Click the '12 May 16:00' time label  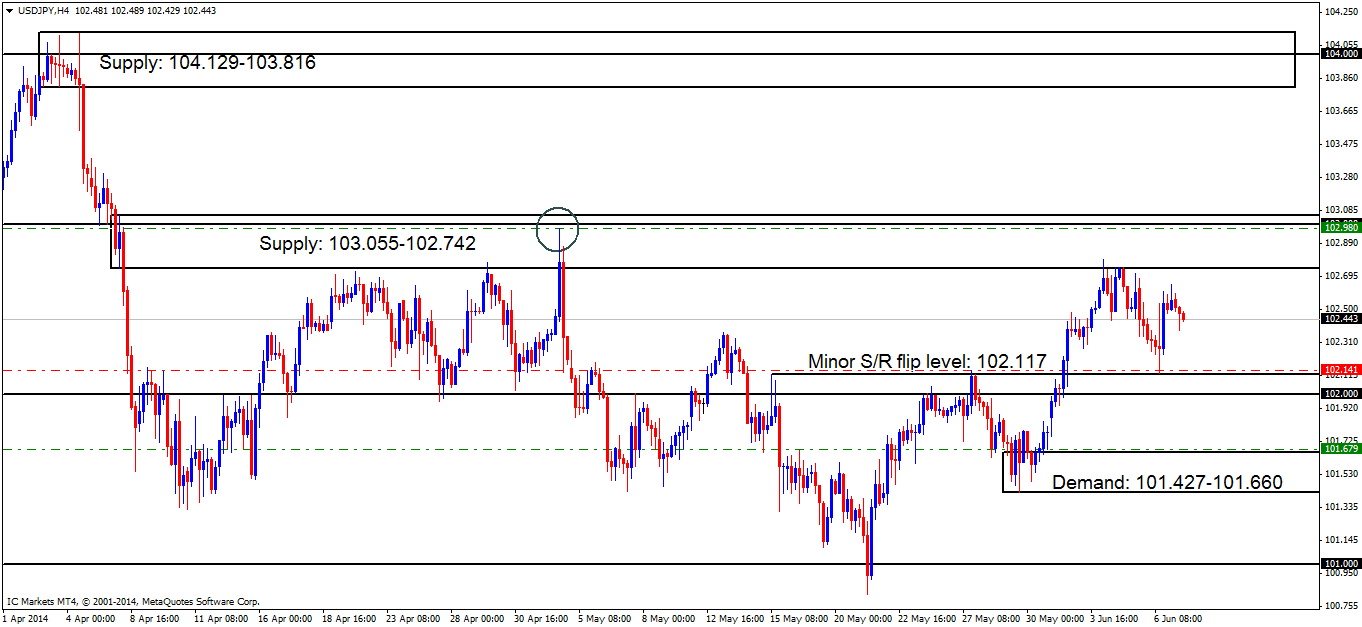pos(733,619)
